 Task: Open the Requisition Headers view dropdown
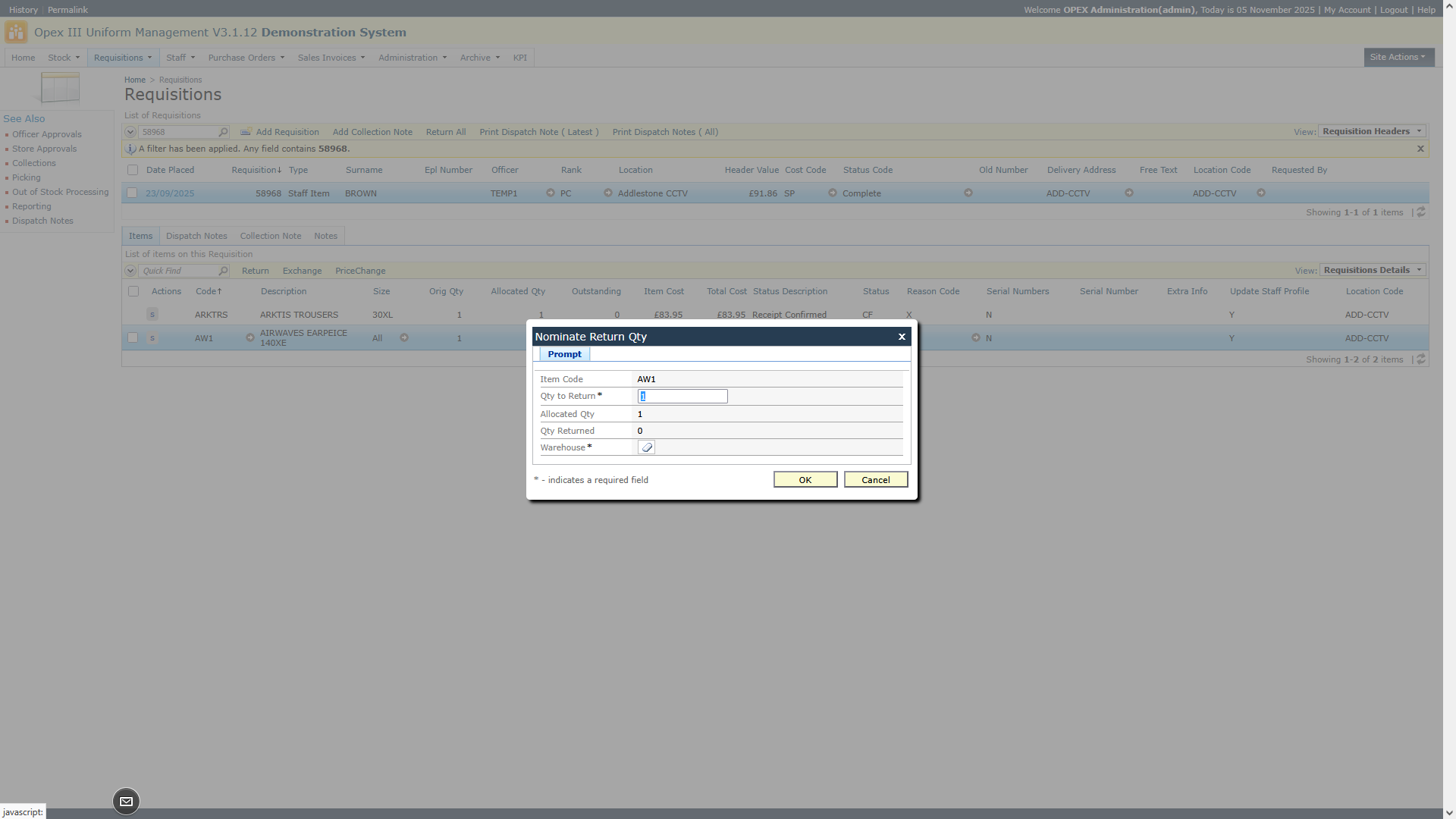1372,131
